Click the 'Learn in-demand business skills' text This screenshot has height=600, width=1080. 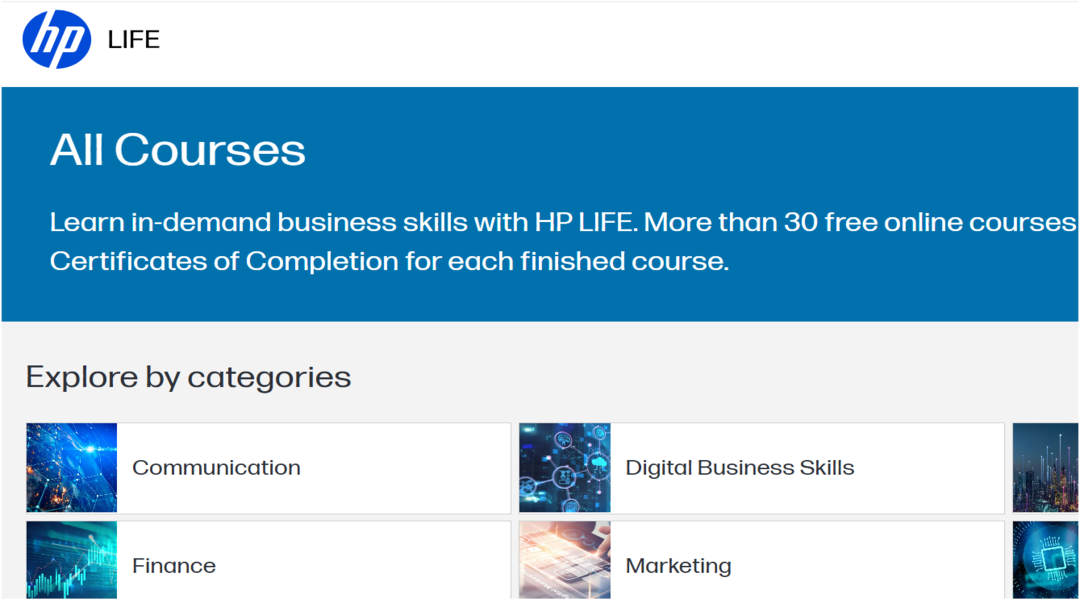(x=290, y=222)
